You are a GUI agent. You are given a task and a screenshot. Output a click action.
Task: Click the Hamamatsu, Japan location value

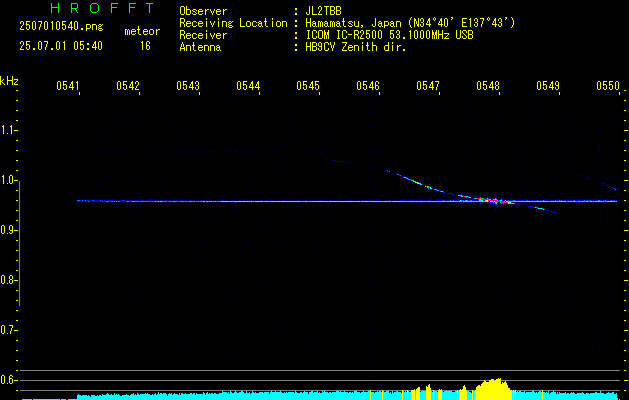click(410, 23)
